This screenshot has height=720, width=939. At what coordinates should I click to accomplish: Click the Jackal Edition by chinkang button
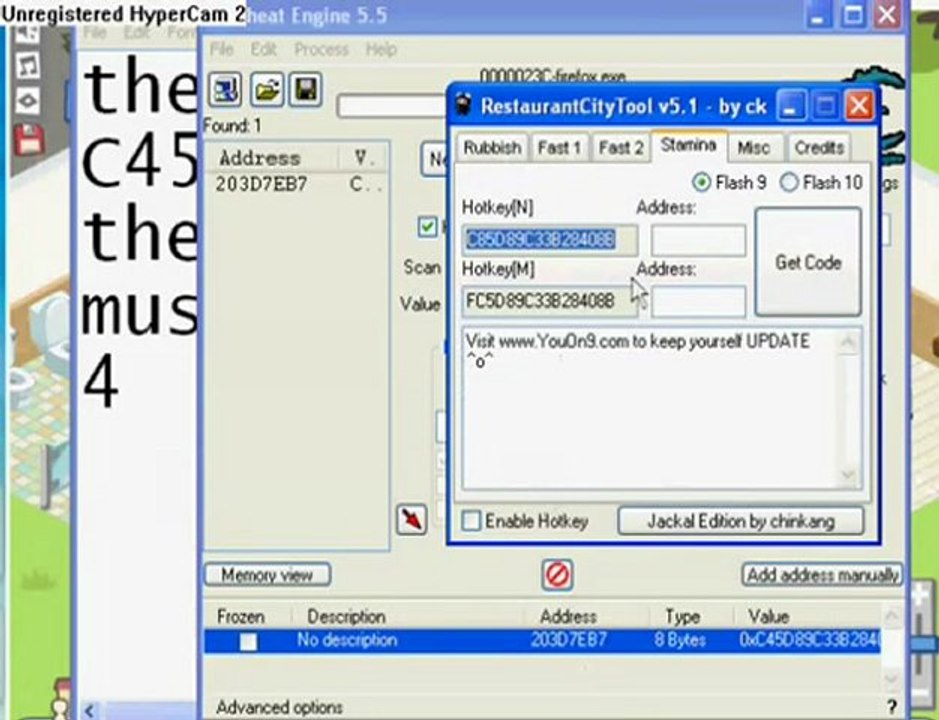tap(740, 521)
